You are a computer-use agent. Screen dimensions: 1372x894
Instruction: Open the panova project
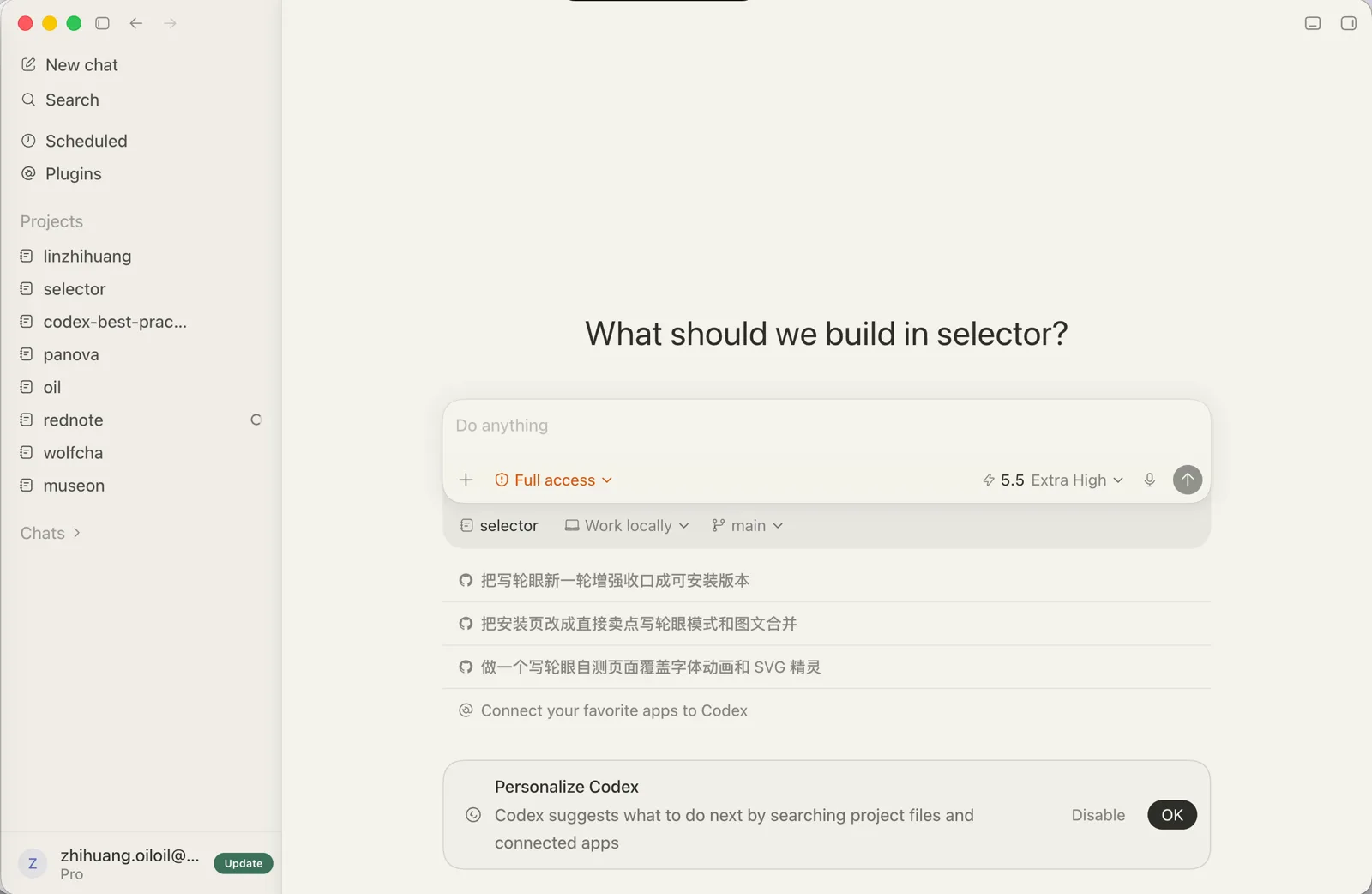[141, 354]
